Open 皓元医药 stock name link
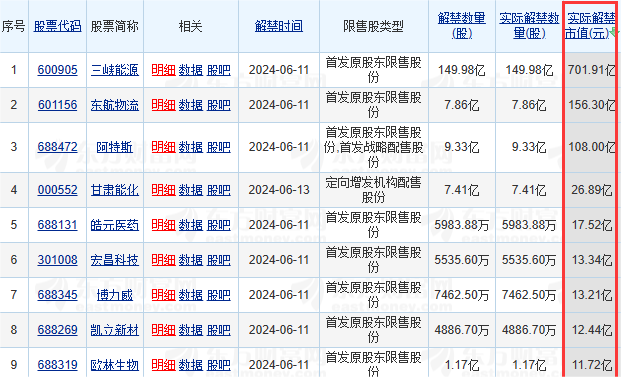This screenshot has width=621, height=377. [115, 225]
